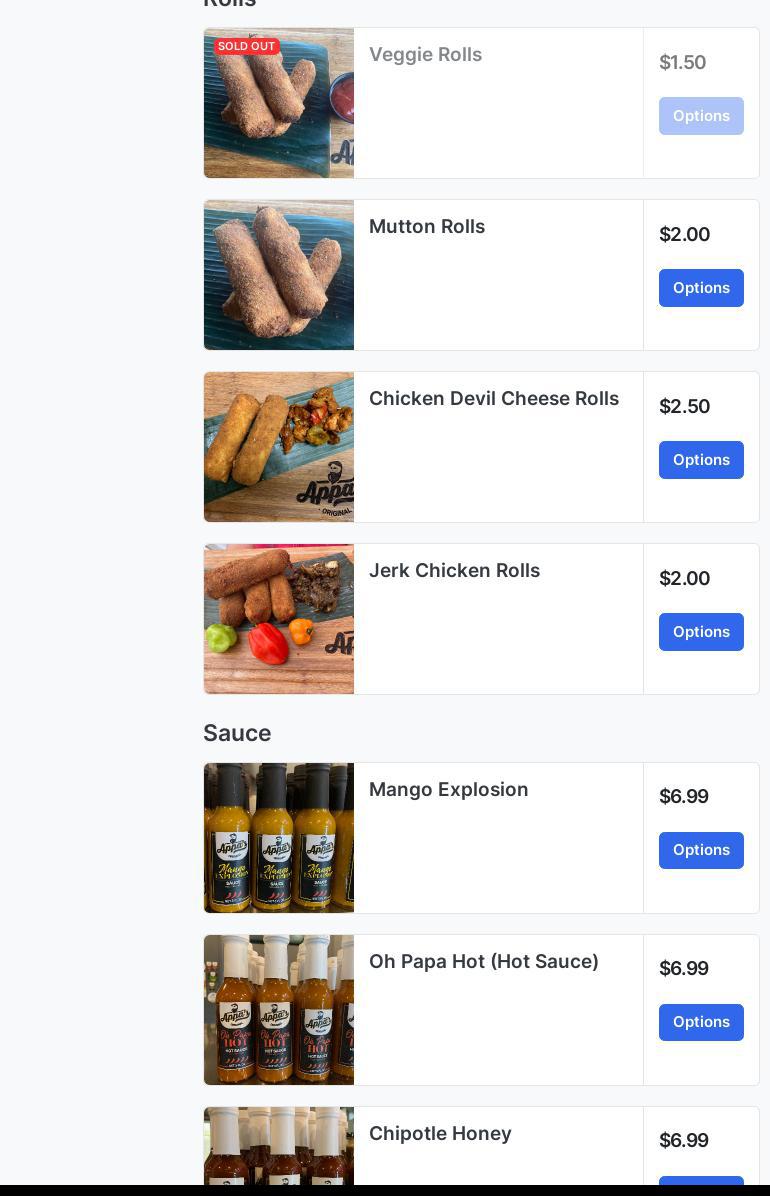Viewport: 770px width, 1196px height.
Task: Click Jerk Chicken Rolls thumbnail
Action: coord(279,619)
